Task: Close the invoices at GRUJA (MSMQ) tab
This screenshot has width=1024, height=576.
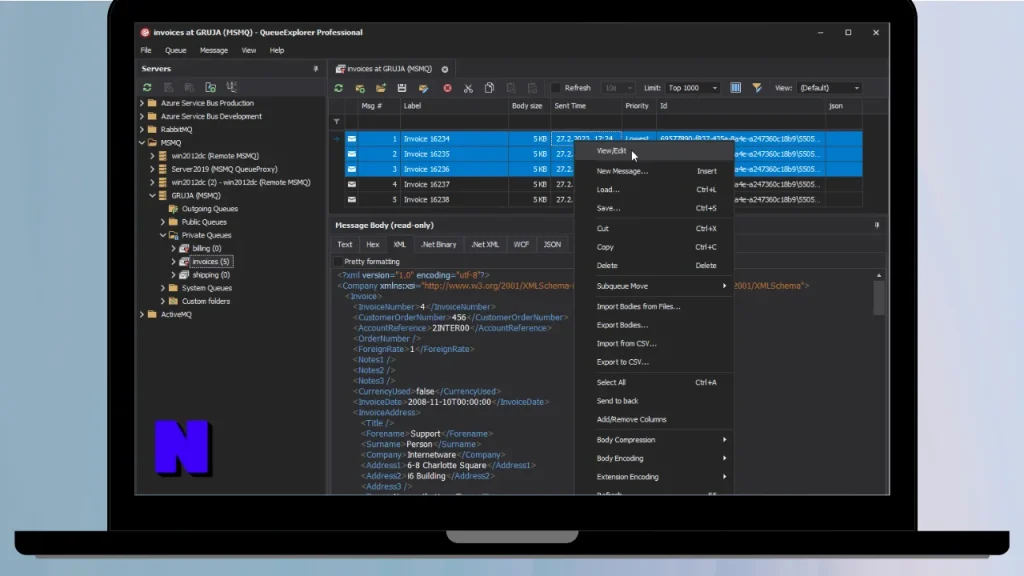Action: pos(445,69)
